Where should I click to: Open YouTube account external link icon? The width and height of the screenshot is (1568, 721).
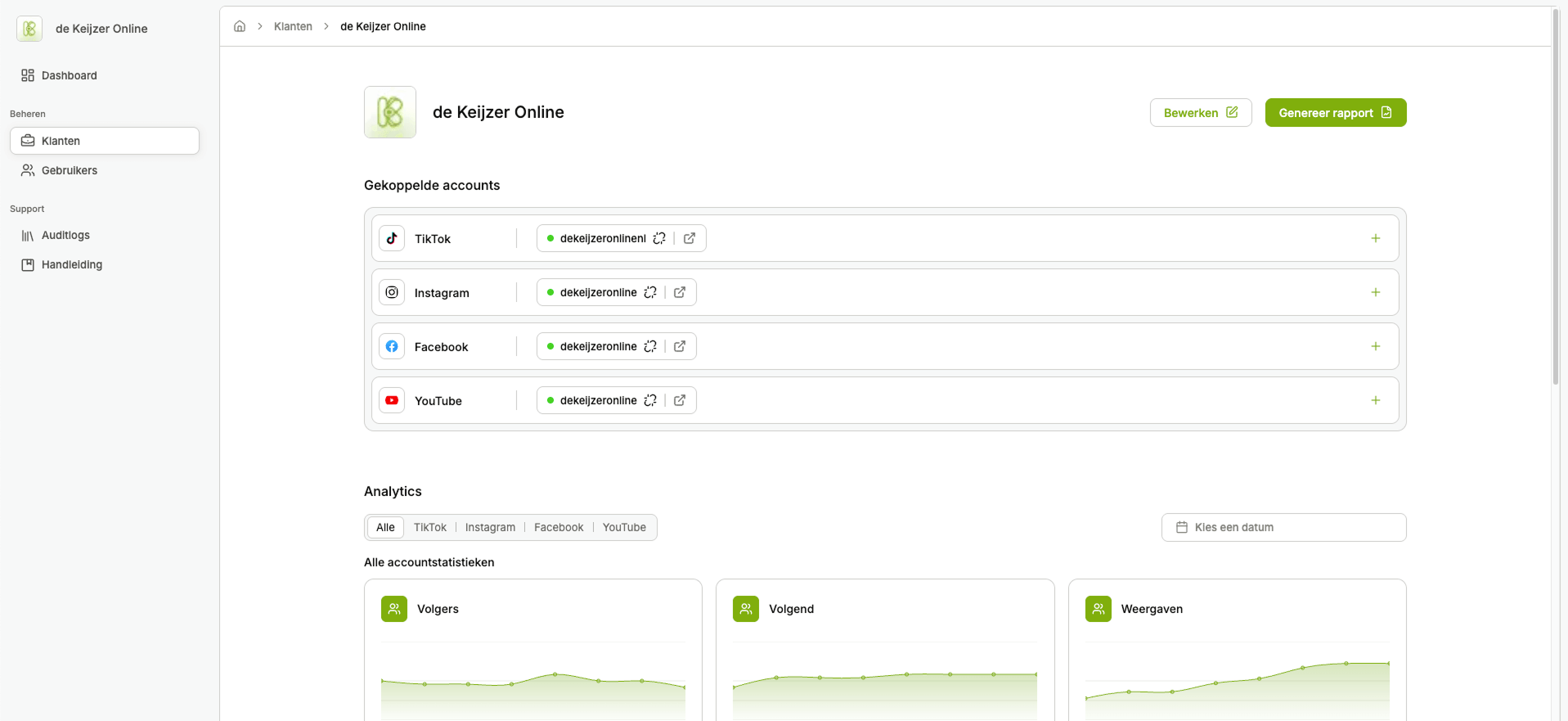coord(680,400)
